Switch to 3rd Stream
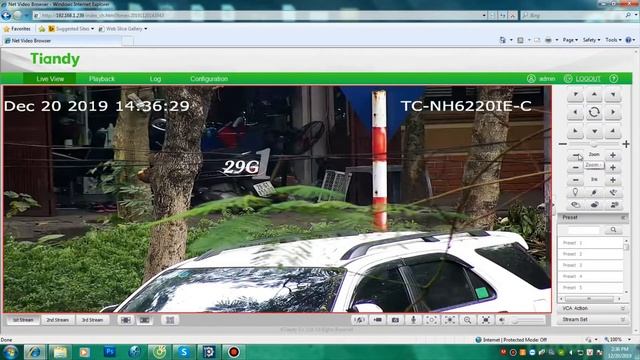Screen dimensions: 640x360 (92, 320)
